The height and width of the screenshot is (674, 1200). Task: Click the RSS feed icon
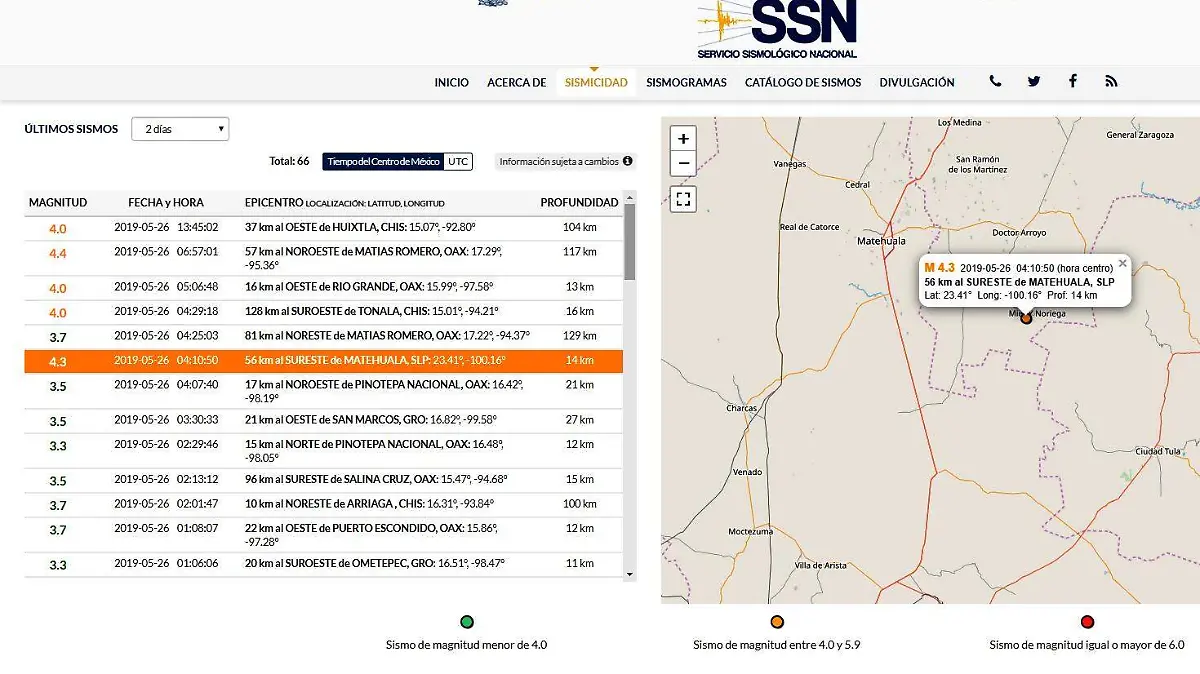(1111, 81)
